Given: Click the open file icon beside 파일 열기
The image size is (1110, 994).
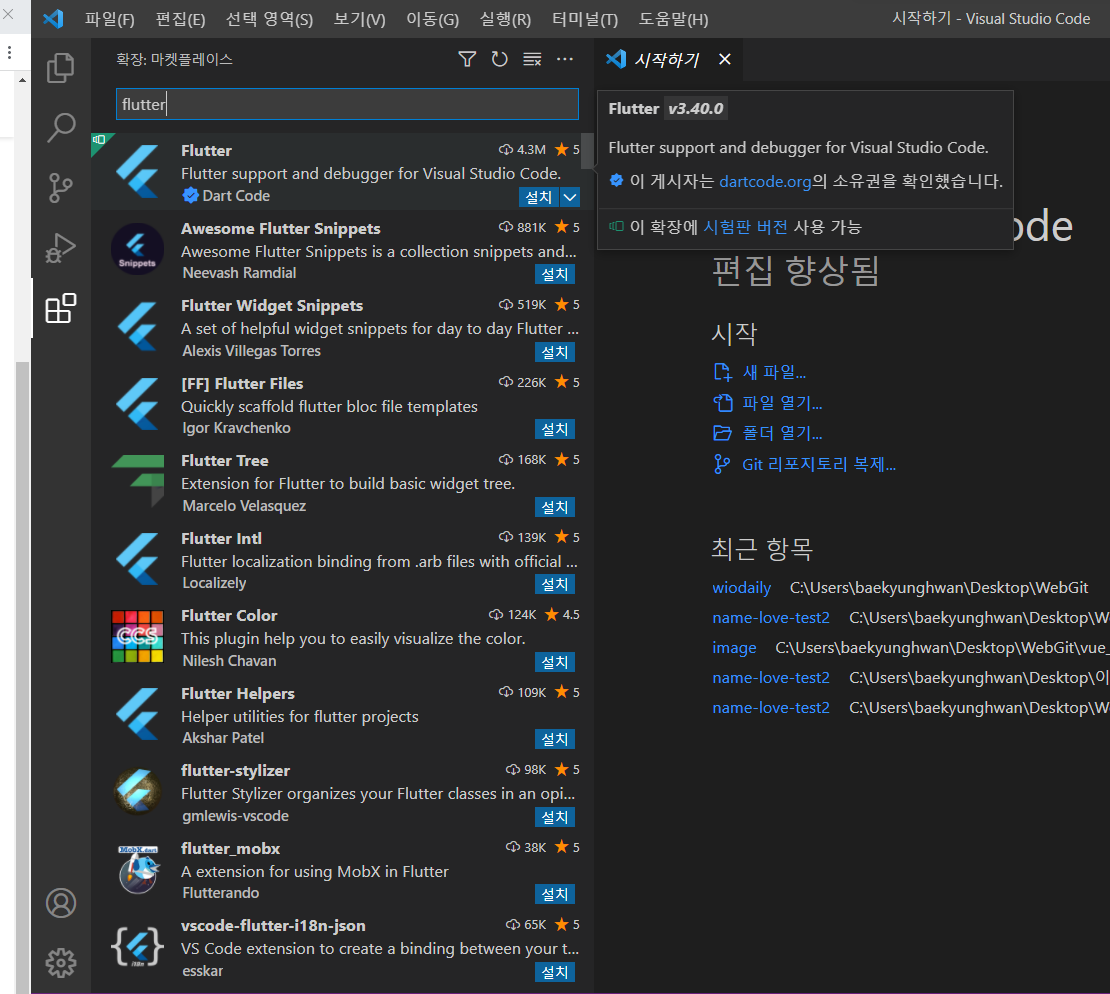Looking at the screenshot, I should [722, 403].
